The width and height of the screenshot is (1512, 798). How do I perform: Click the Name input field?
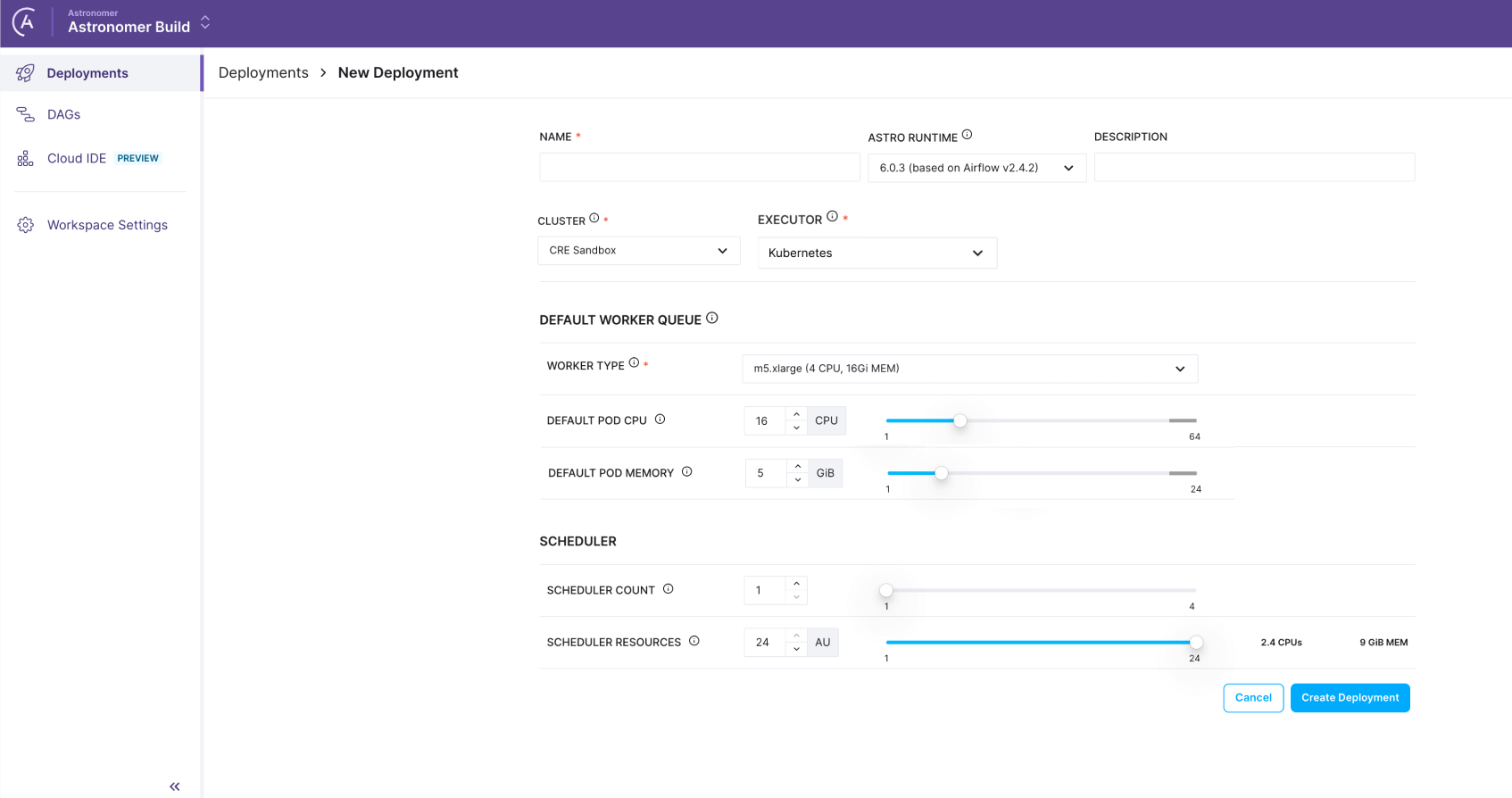pos(700,167)
